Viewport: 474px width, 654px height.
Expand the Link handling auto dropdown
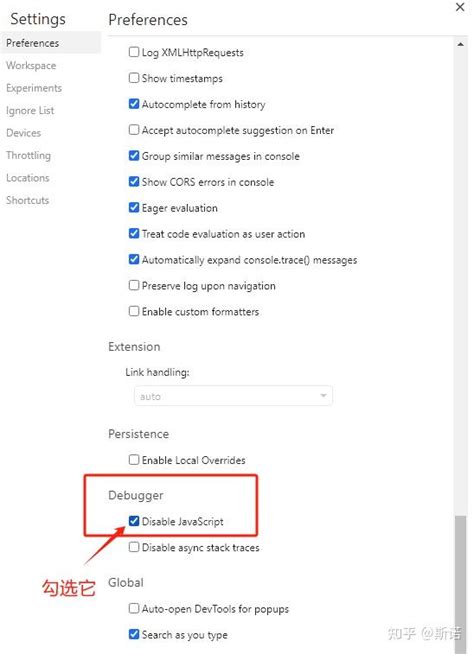click(233, 396)
